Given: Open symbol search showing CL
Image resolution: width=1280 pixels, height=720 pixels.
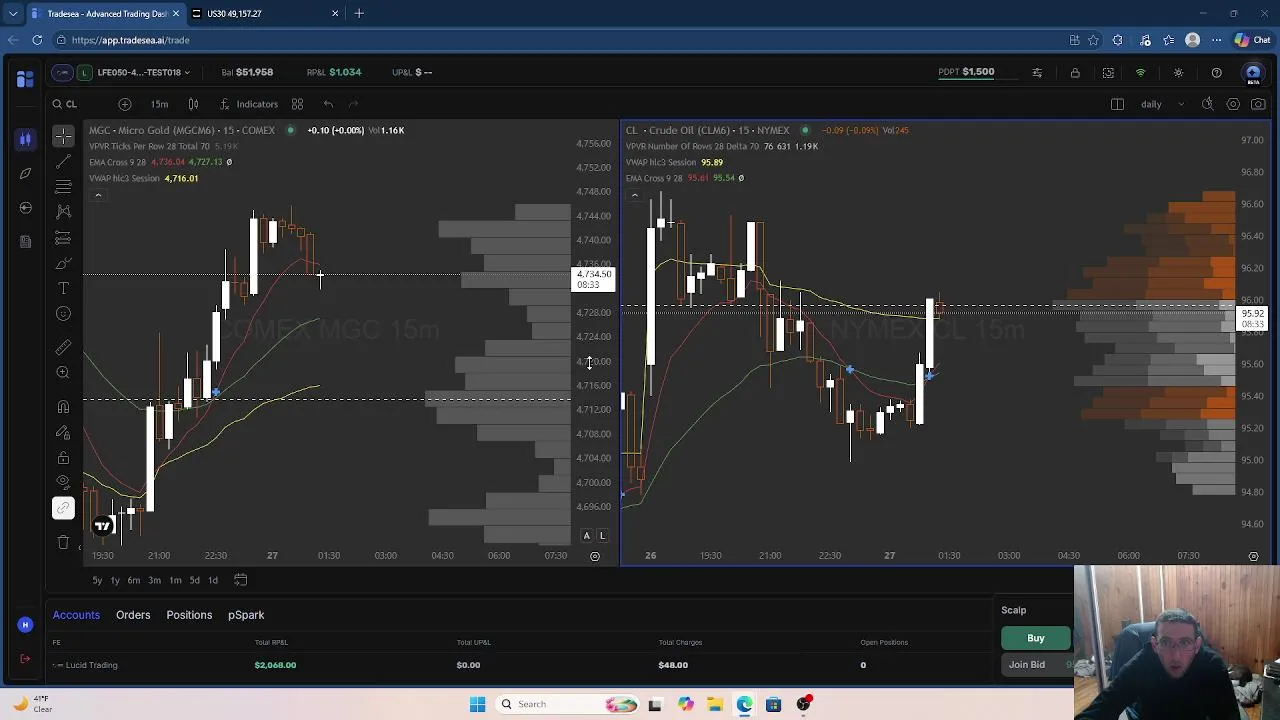Looking at the screenshot, I should 65,104.
